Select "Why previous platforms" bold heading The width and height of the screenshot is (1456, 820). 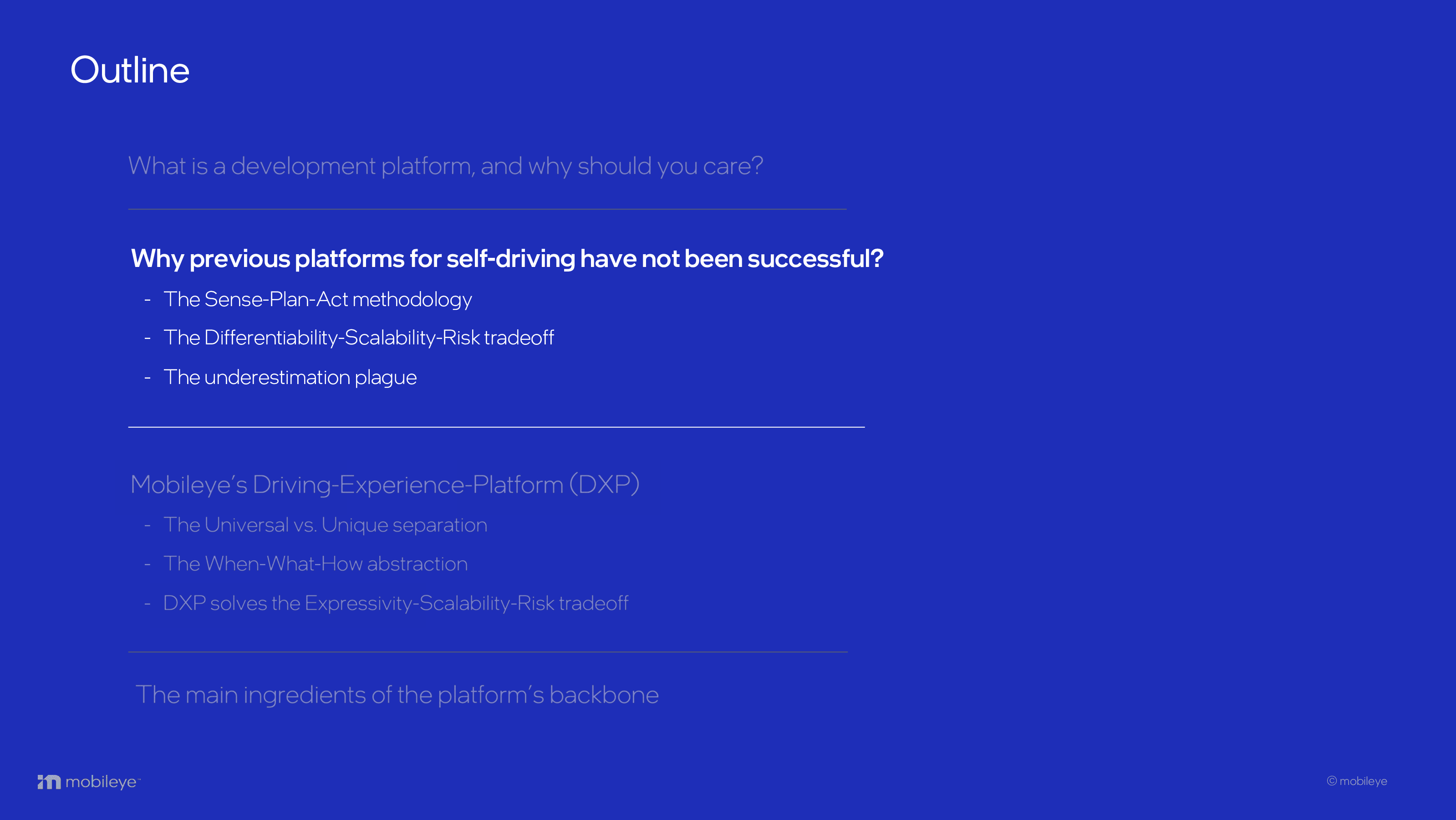click(x=507, y=258)
